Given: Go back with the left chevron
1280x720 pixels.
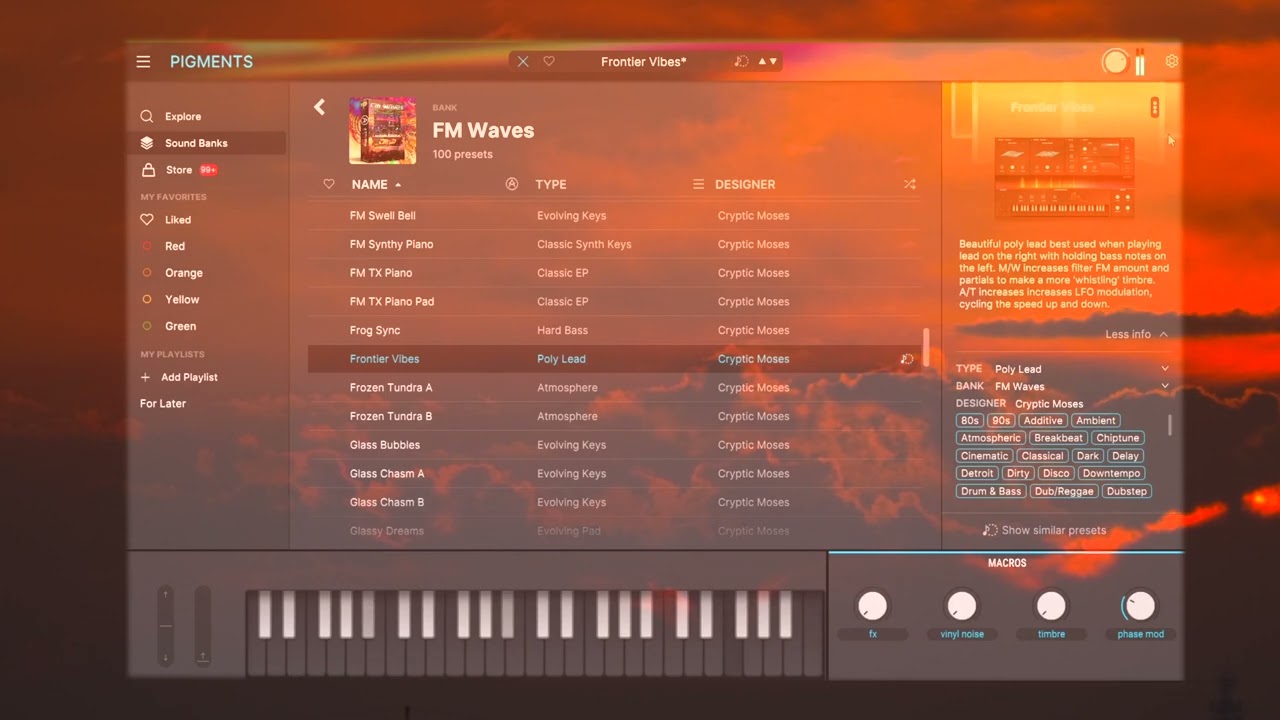Looking at the screenshot, I should coord(319,107).
